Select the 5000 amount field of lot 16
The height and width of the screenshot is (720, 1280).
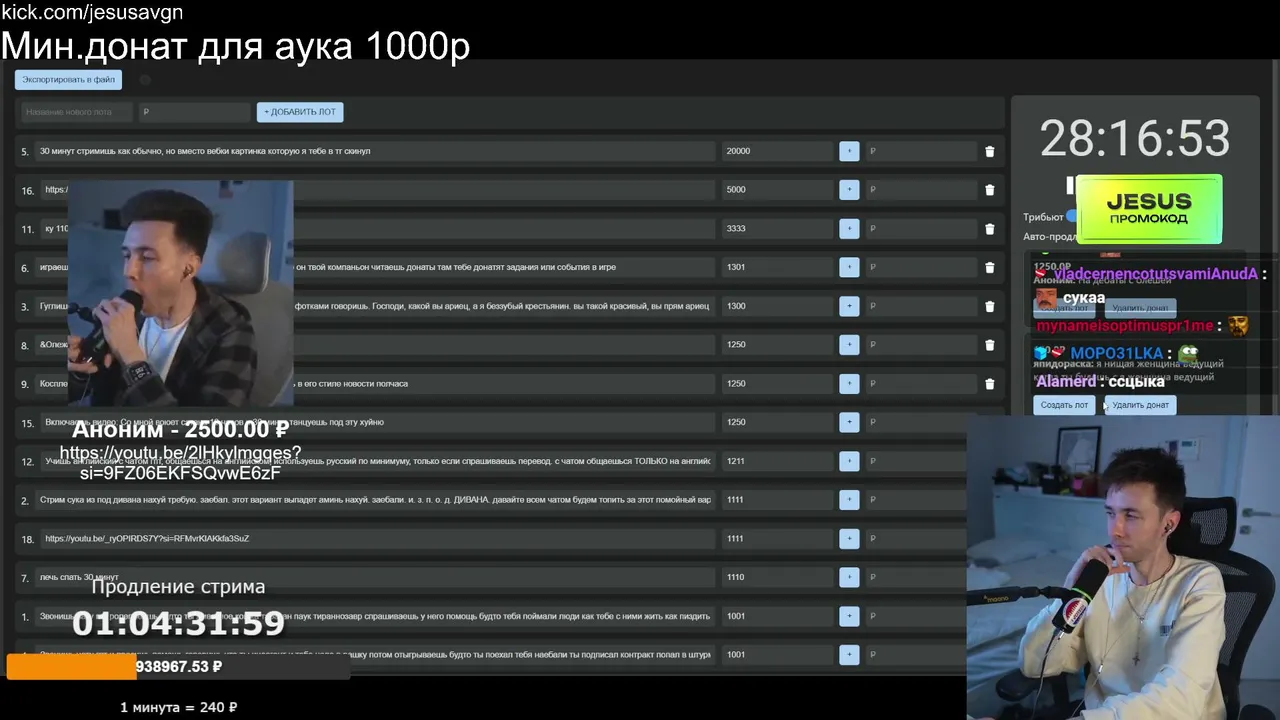click(778, 190)
